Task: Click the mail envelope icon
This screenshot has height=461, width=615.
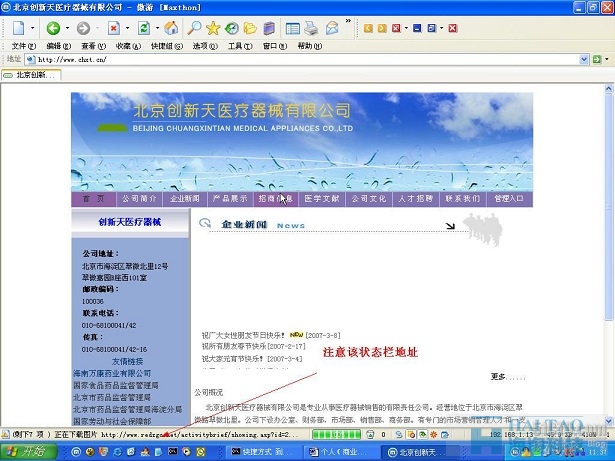Action: click(332, 28)
